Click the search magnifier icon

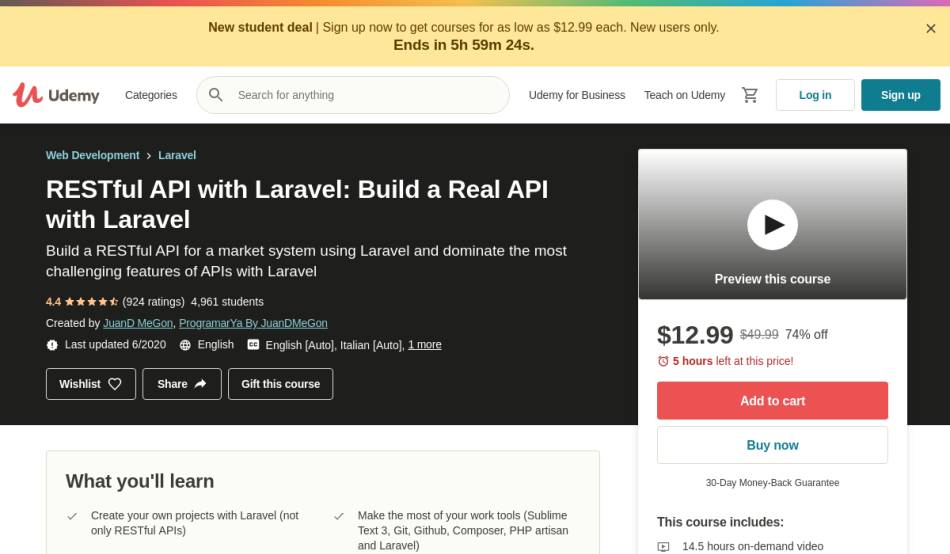(x=216, y=95)
